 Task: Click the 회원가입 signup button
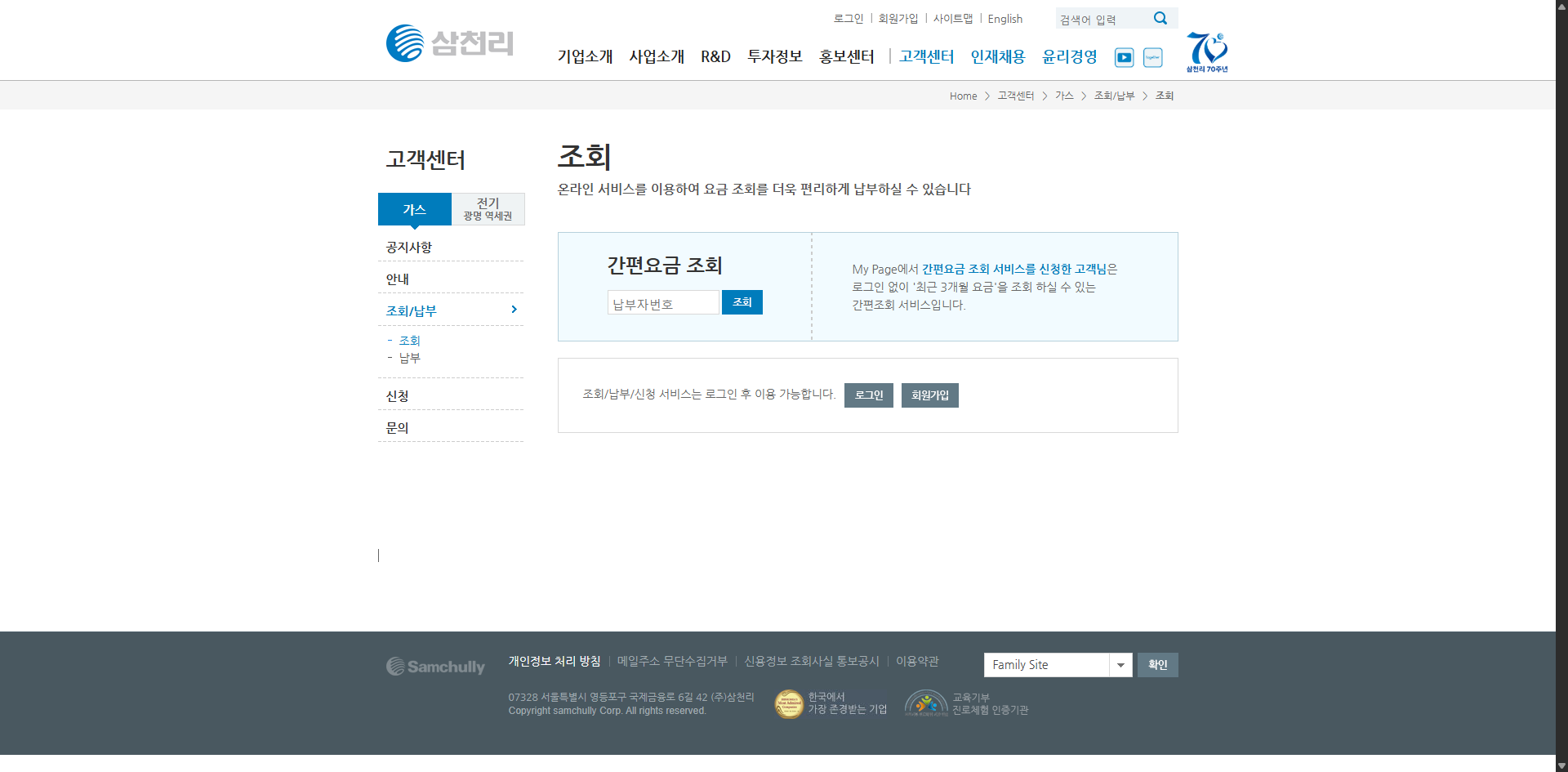pyautogui.click(x=929, y=395)
